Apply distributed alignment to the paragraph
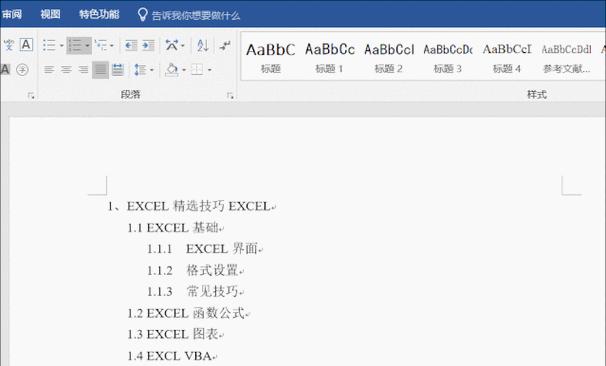The width and height of the screenshot is (606, 366). (118, 70)
